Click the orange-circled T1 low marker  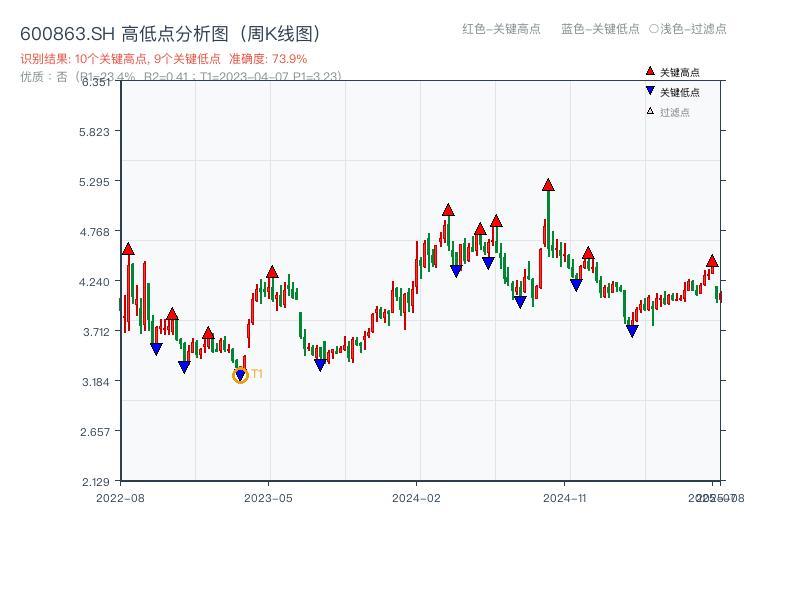tap(240, 375)
